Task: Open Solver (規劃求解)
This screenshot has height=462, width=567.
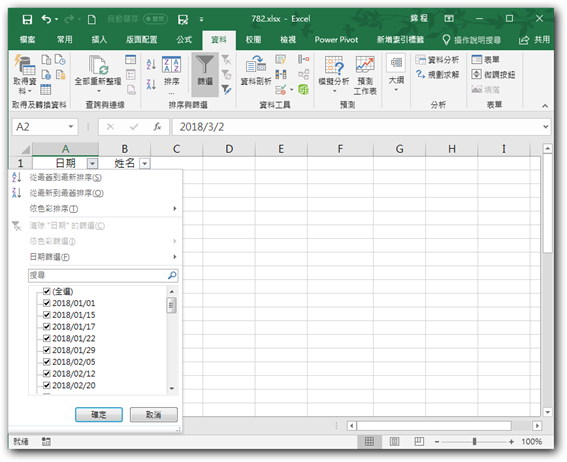Action: click(x=437, y=74)
